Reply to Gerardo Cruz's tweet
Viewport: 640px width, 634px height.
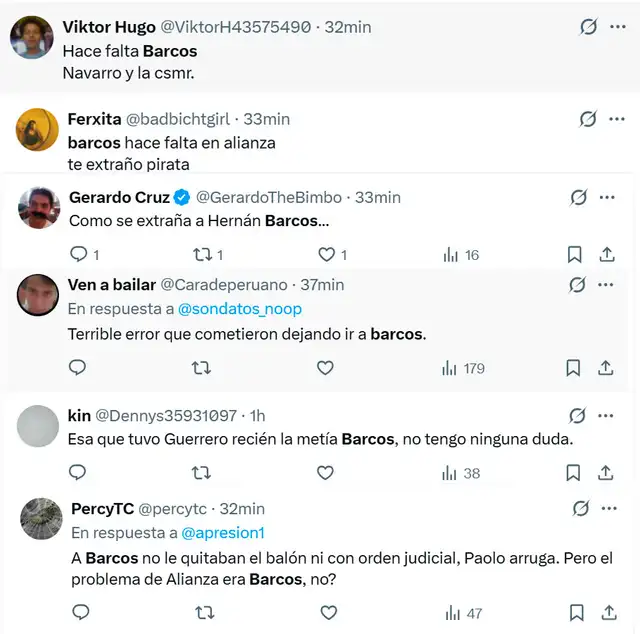pyautogui.click(x=79, y=255)
